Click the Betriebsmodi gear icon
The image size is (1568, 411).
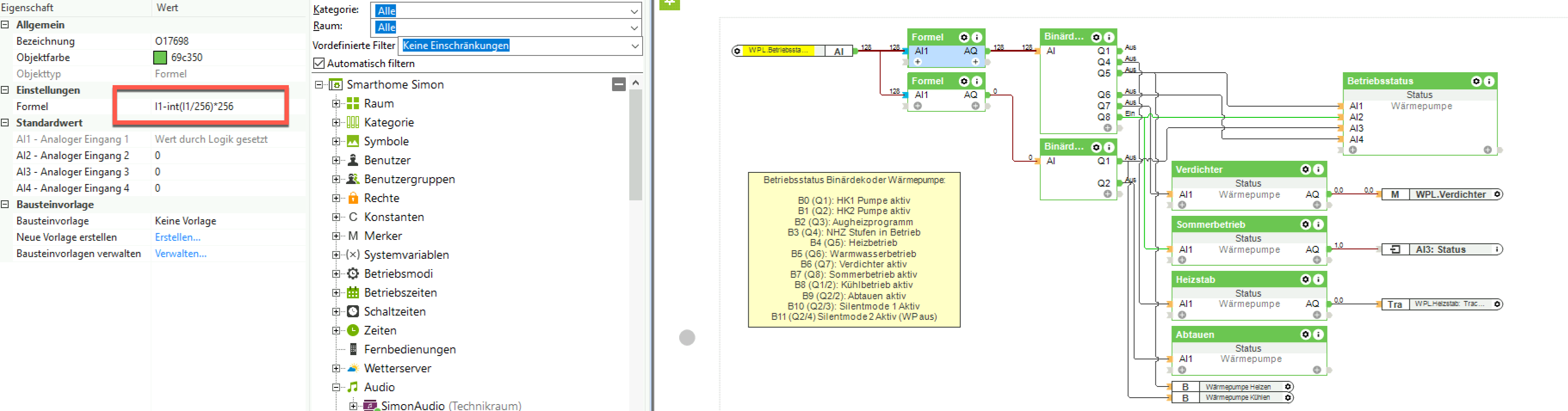pos(352,273)
